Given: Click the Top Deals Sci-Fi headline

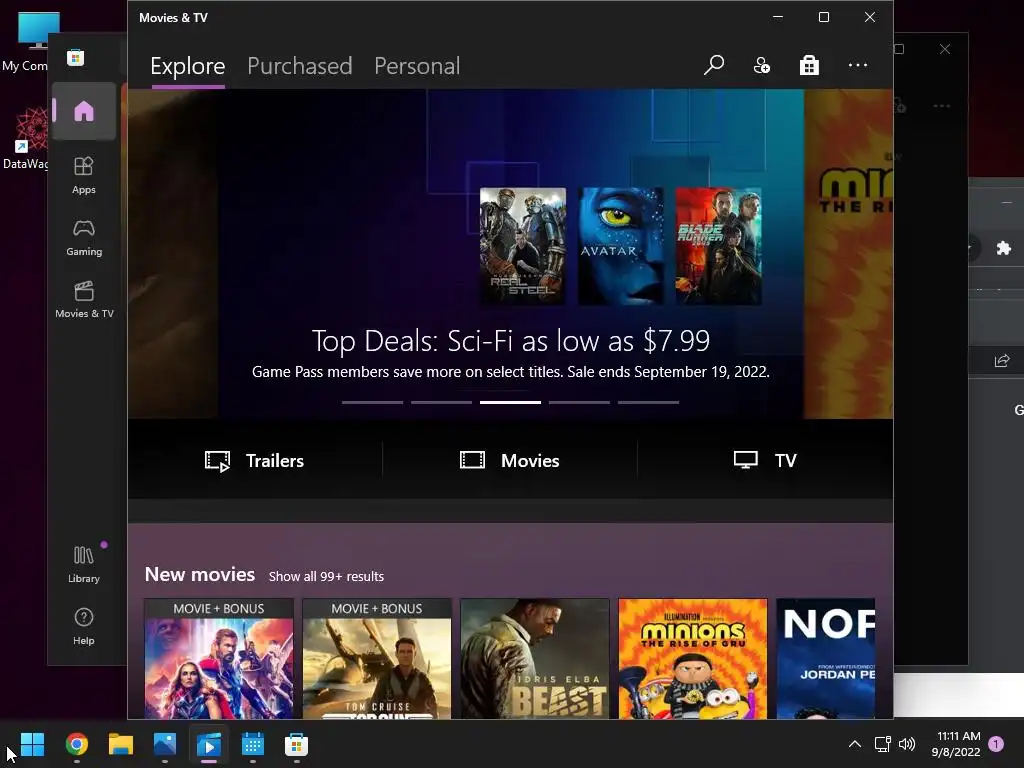Looking at the screenshot, I should (511, 340).
